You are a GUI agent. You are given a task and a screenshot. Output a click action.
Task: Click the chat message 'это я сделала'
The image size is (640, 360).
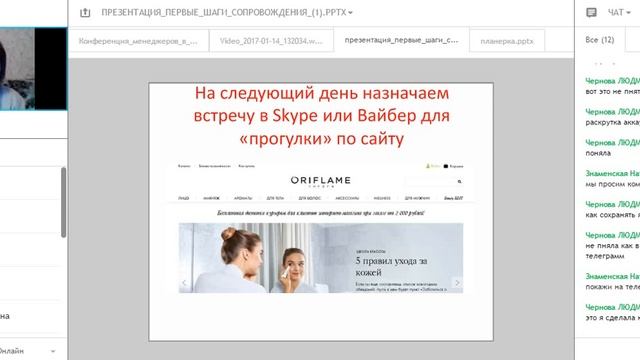(x=613, y=318)
